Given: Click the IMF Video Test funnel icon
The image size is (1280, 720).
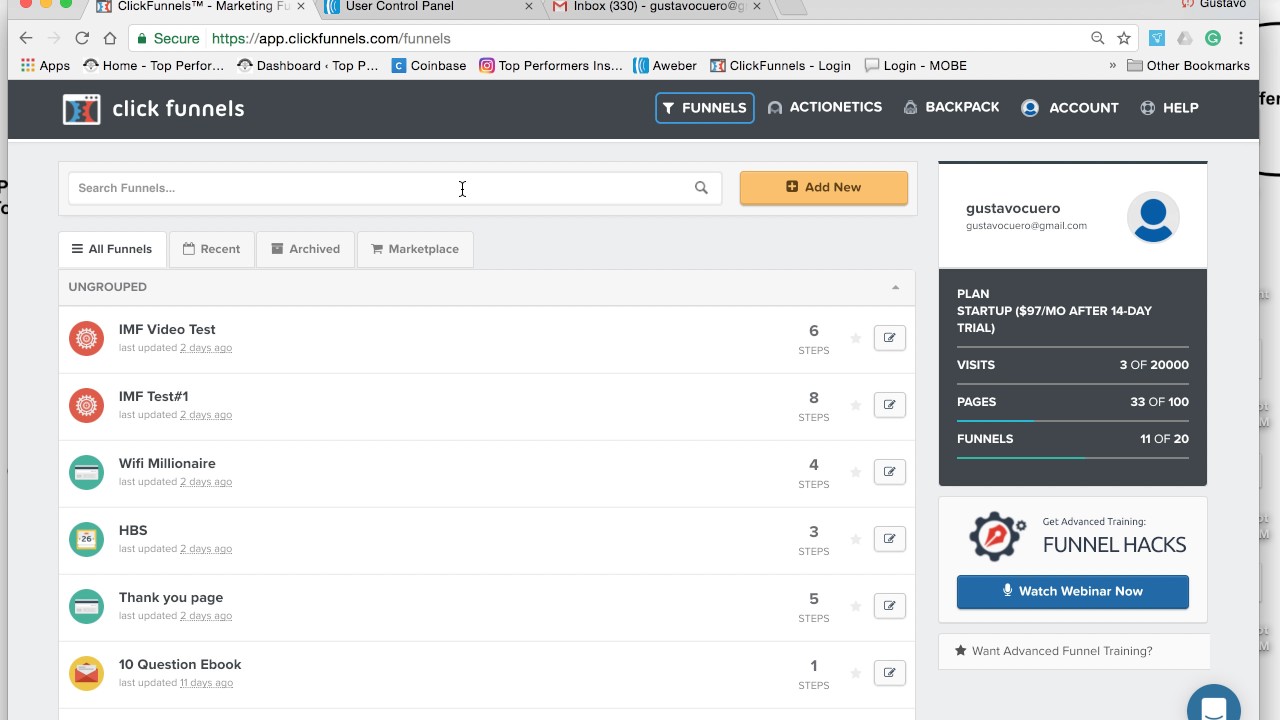Looking at the screenshot, I should click(x=87, y=338).
